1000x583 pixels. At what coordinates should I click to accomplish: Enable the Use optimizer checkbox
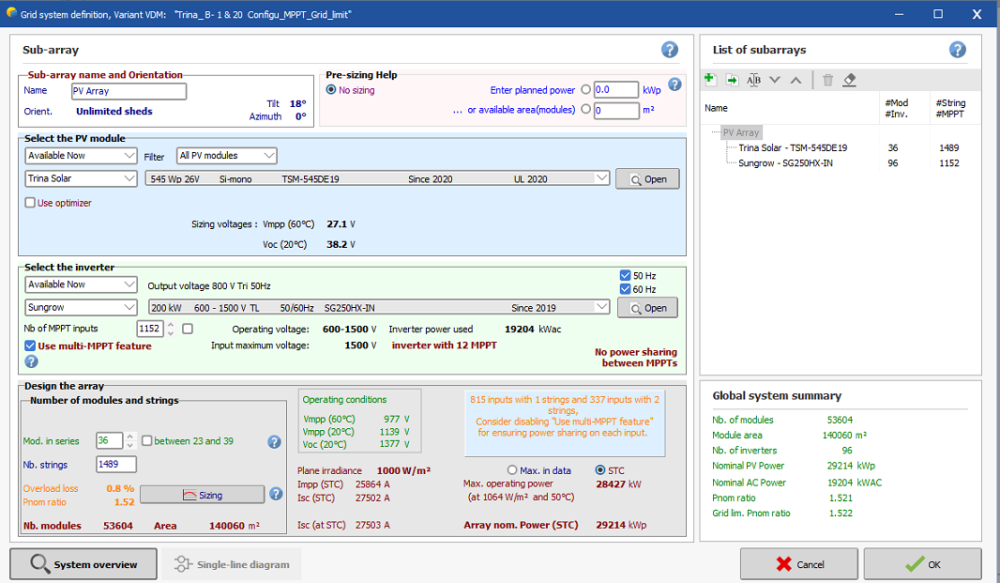pyautogui.click(x=30, y=203)
